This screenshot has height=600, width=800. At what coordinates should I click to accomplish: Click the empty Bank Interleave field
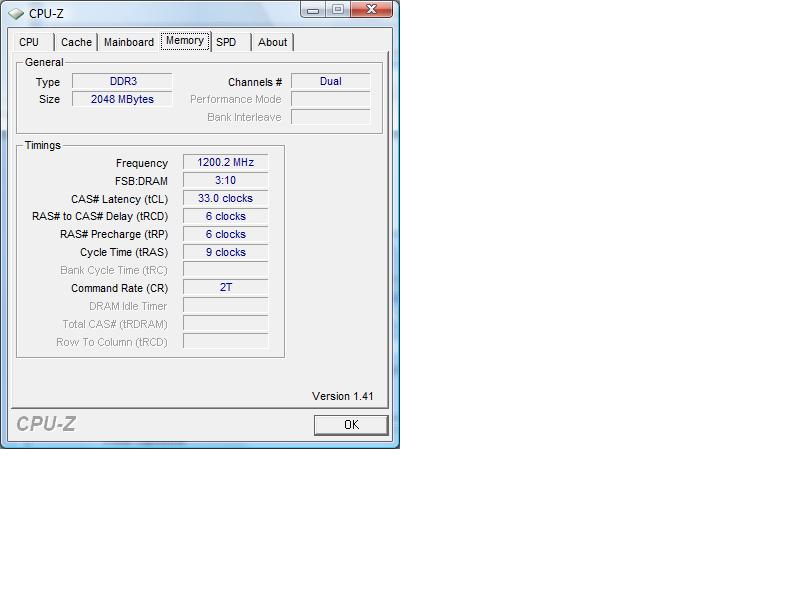(331, 117)
